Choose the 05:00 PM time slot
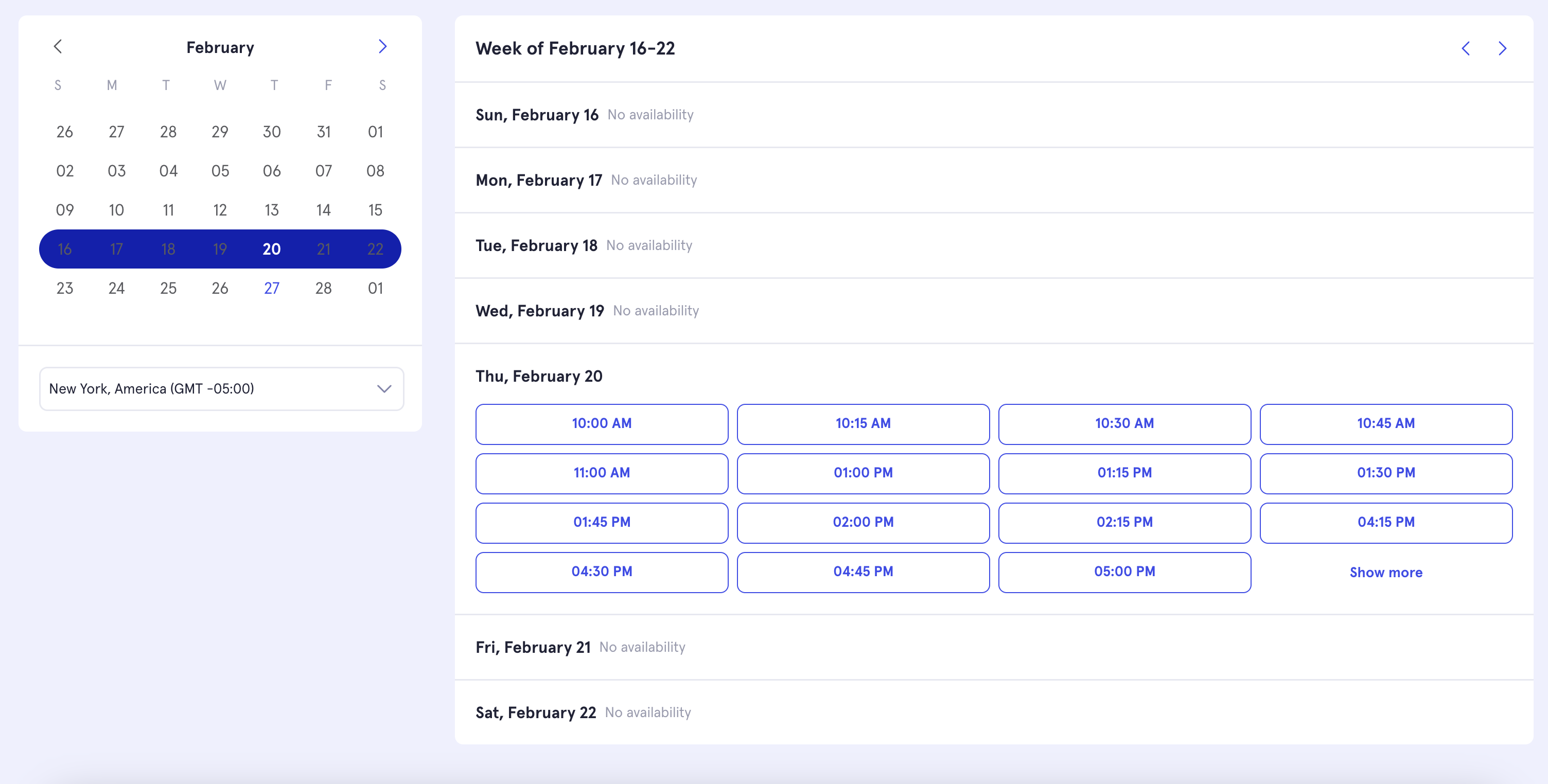 pyautogui.click(x=1124, y=572)
